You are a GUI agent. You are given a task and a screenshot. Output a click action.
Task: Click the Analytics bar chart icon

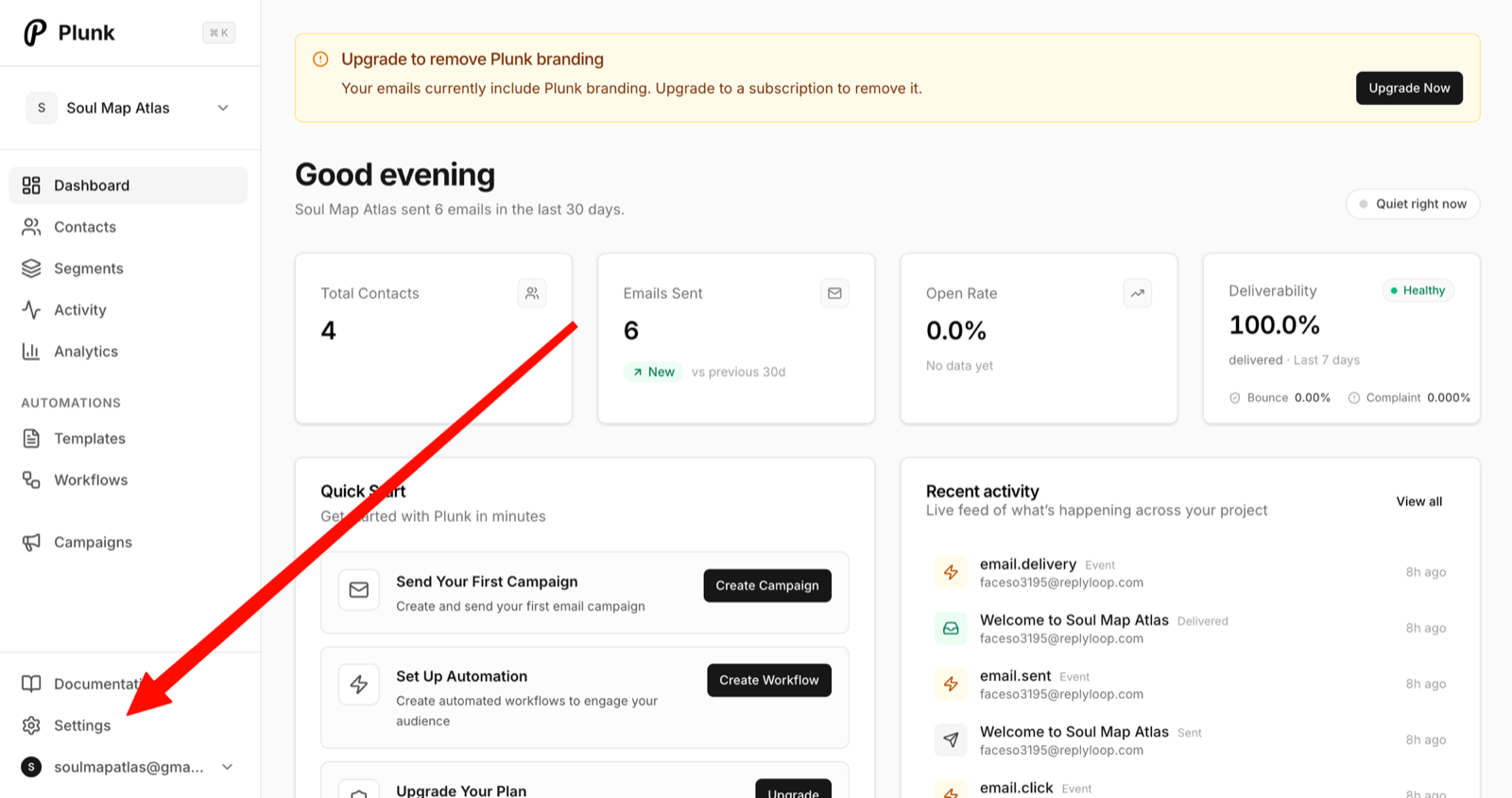[31, 352]
